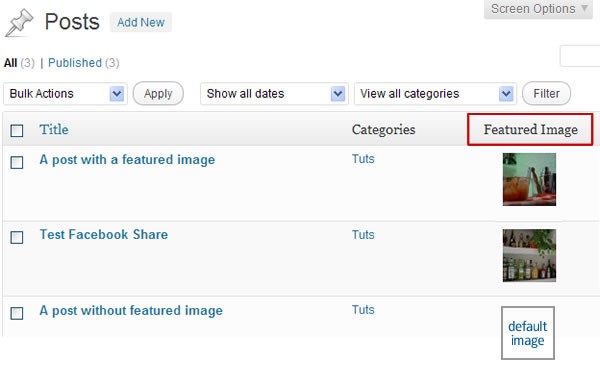Viewport: 600px width, 365px height.
Task: Click the Apply button
Action: [x=158, y=93]
